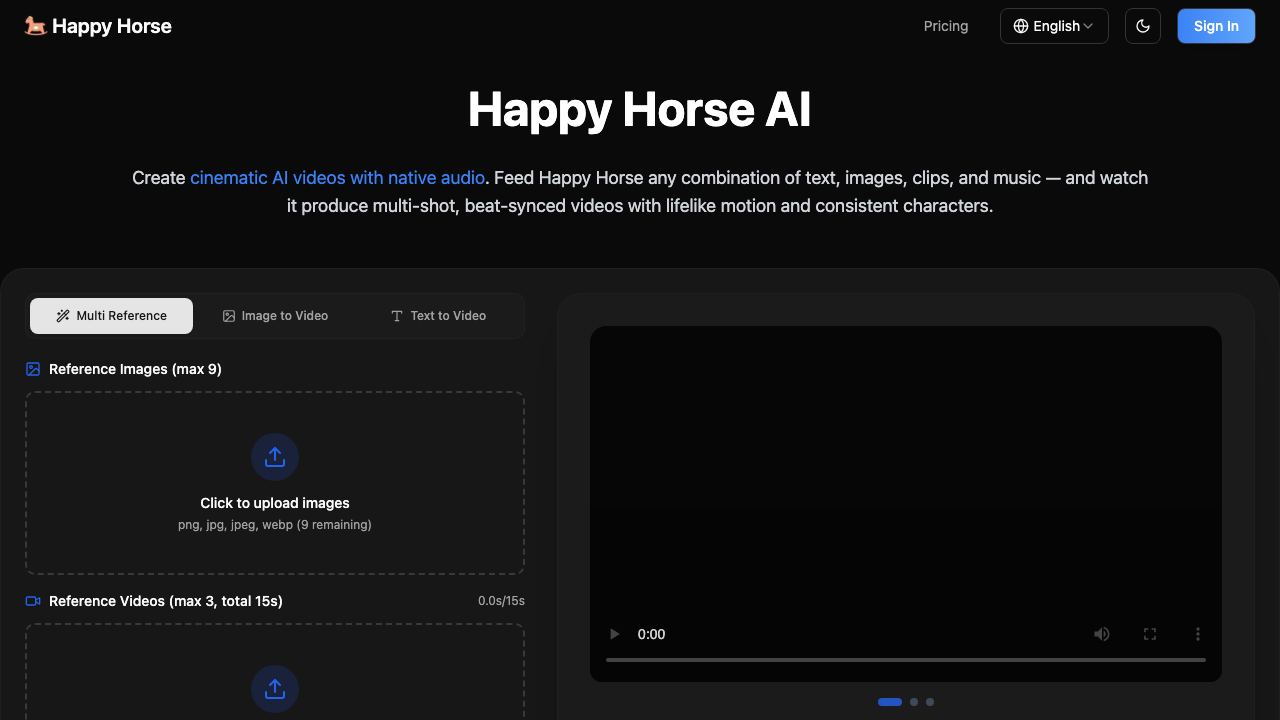Viewport: 1280px width, 720px height.
Task: Enter fullscreen on the video player
Action: [x=1150, y=634]
